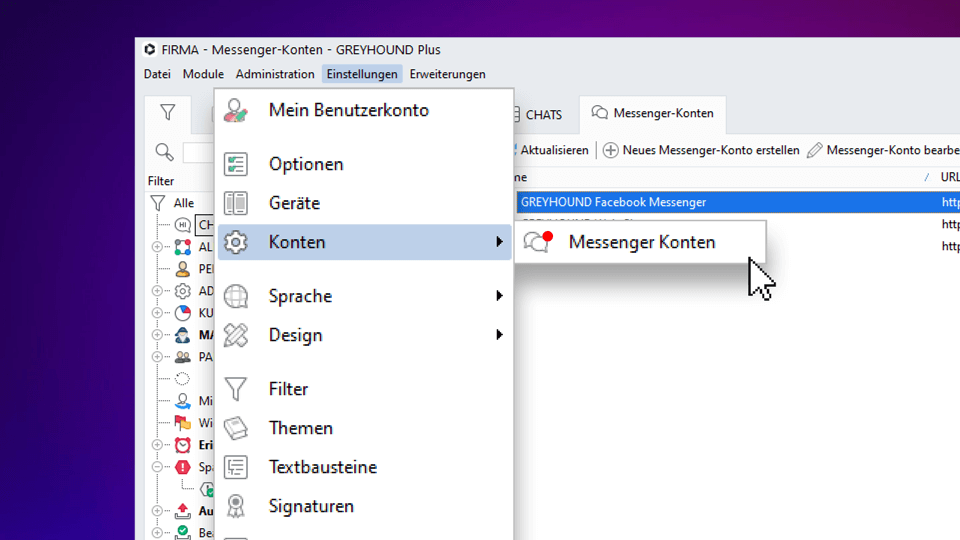Viewport: 960px width, 540px height.
Task: Open Mein Benutzerkonto user icon
Action: (236, 111)
